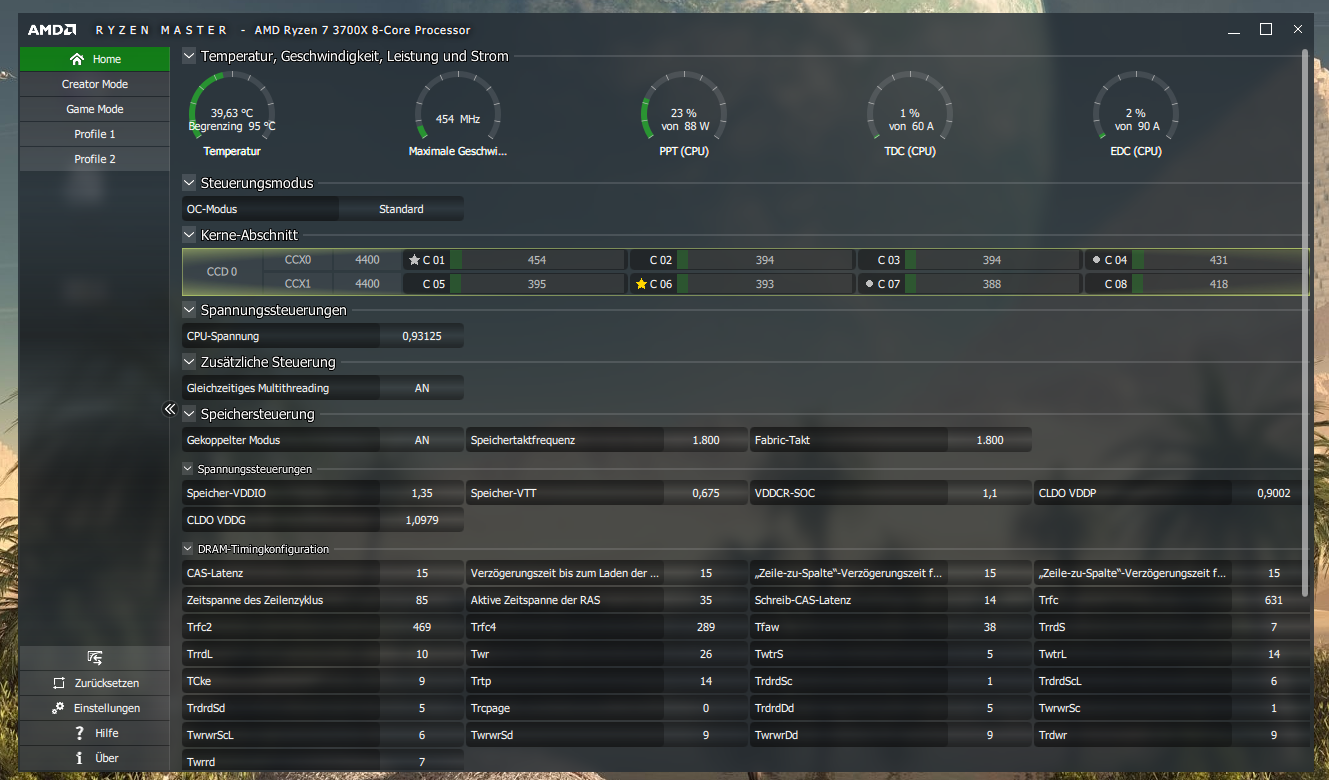The width and height of the screenshot is (1329, 780).
Task: Click Speichertaktfrequenz value 1.800
Action: pyautogui.click(x=706, y=440)
